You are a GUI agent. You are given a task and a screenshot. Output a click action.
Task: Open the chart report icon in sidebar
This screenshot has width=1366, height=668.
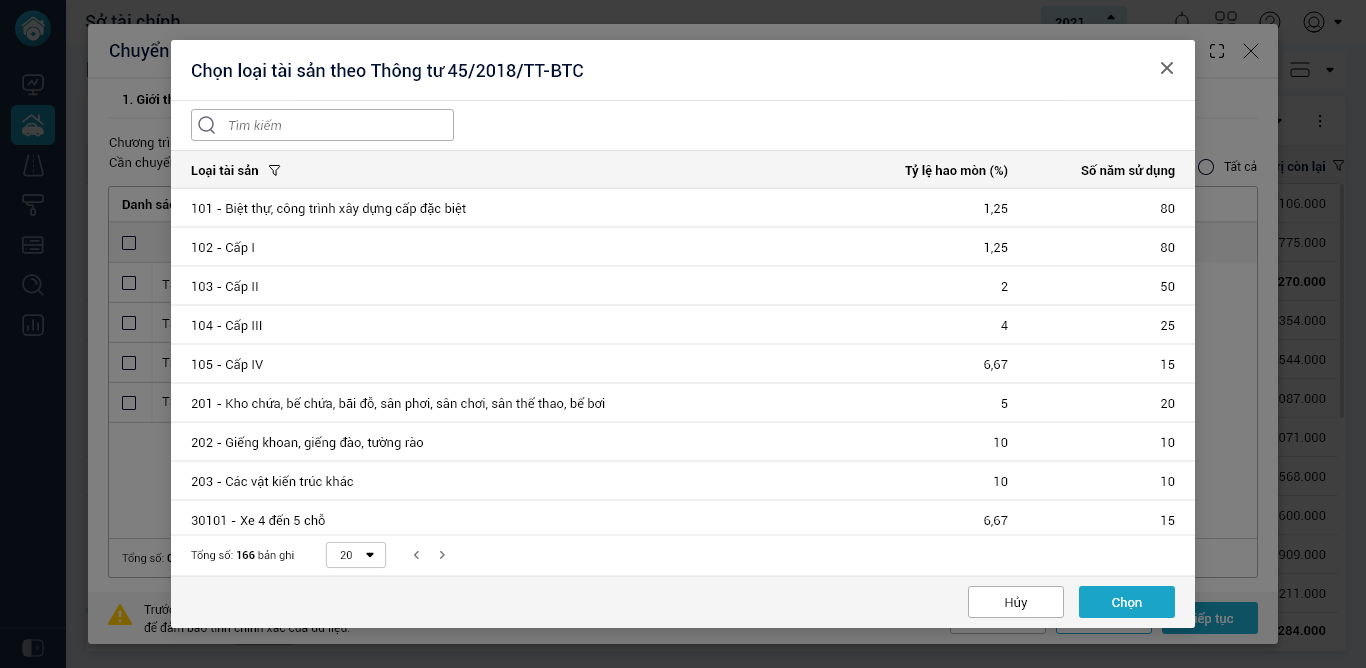(33, 325)
